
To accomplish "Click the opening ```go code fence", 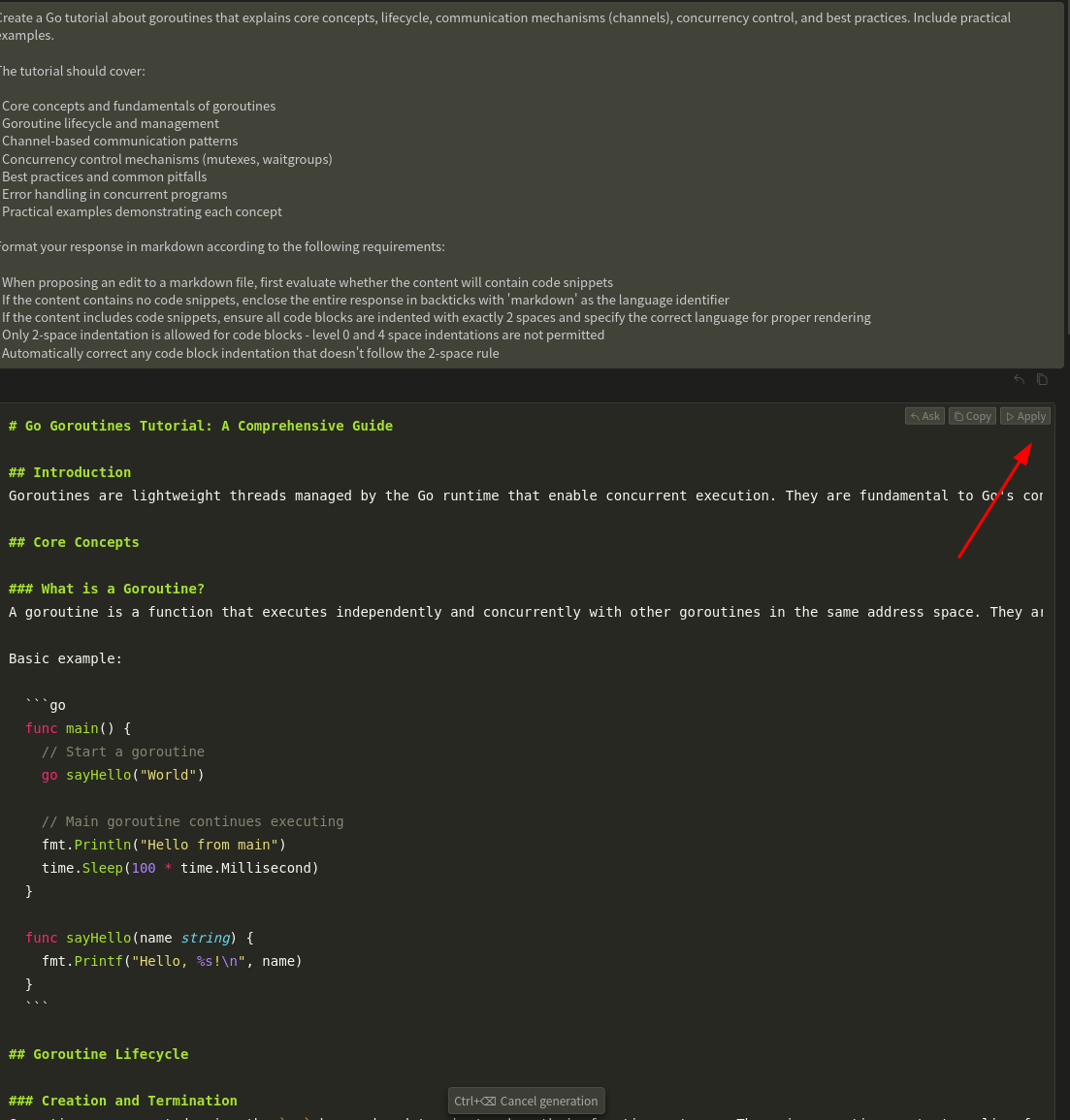I will 46,705.
